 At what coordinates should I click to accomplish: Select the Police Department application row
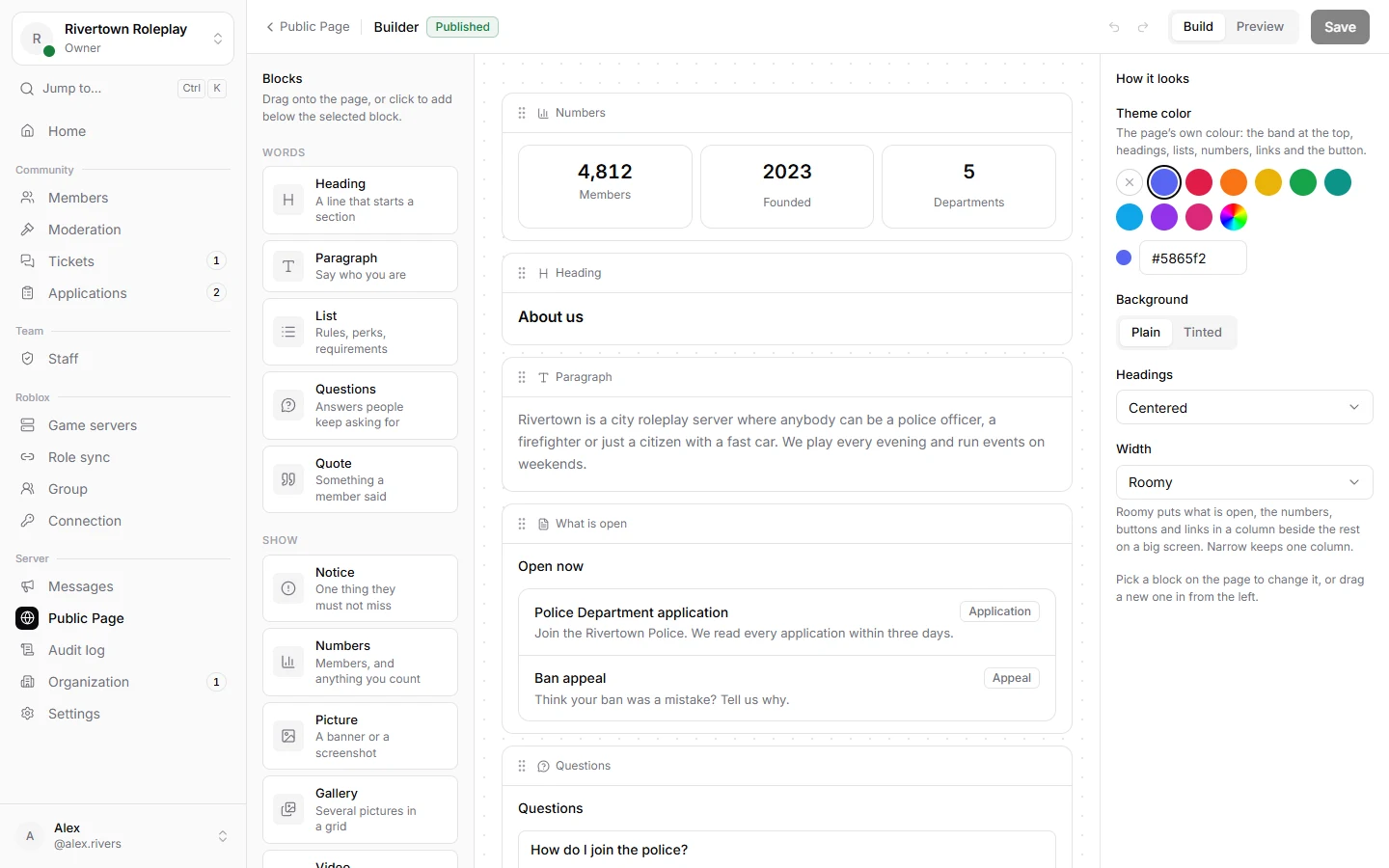pyautogui.click(x=787, y=622)
